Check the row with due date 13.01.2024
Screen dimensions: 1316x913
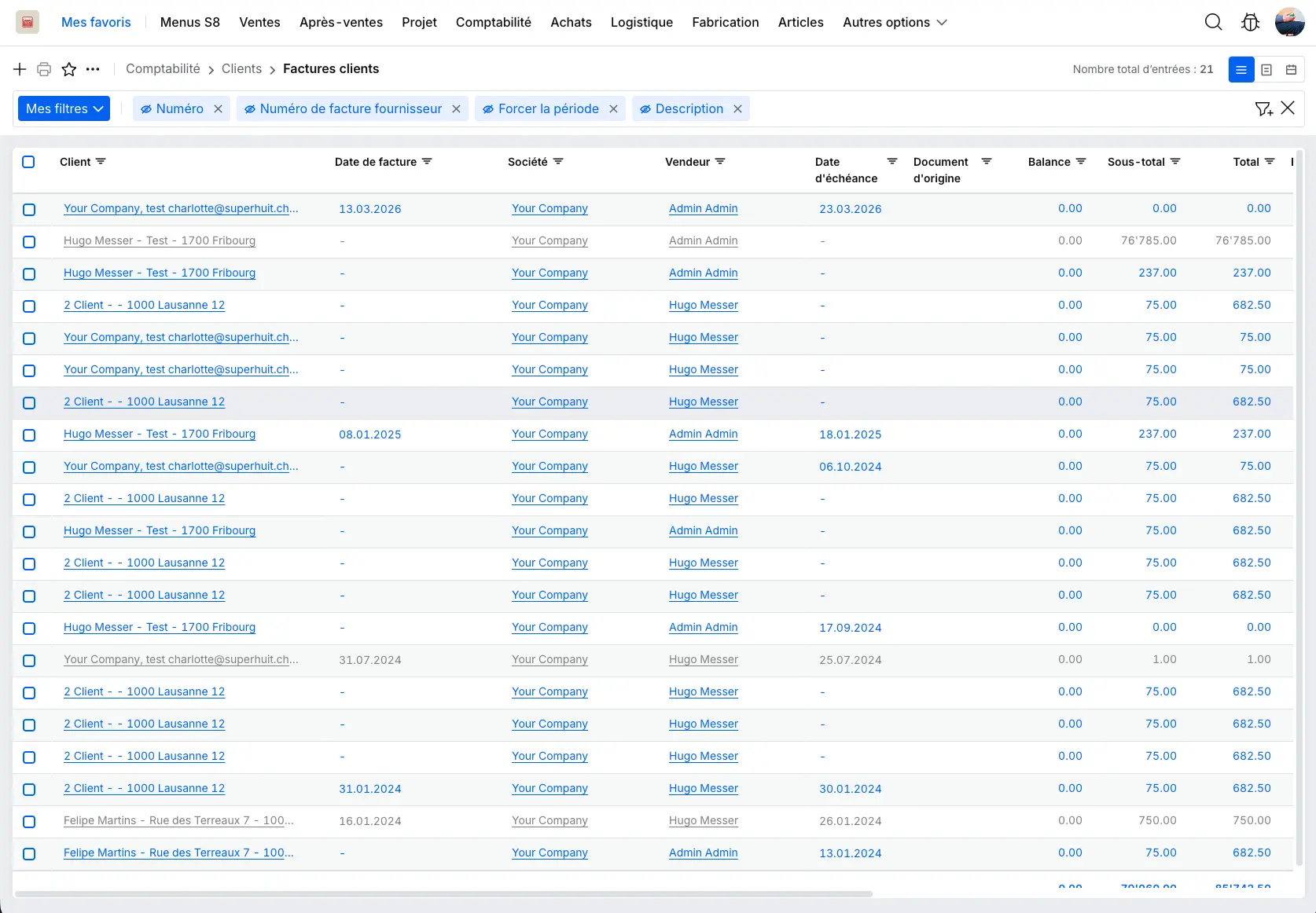(29, 854)
